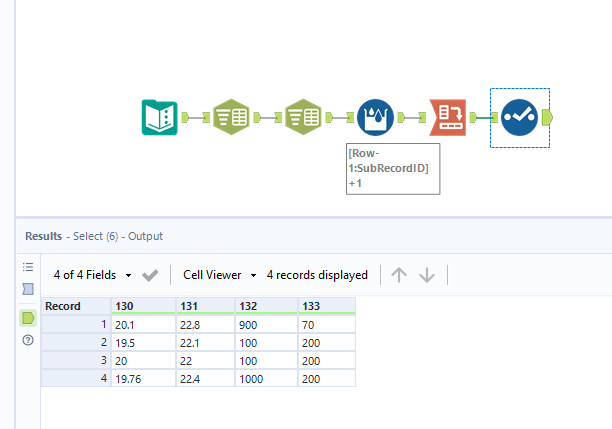Show the input anchor data view

click(x=28, y=289)
